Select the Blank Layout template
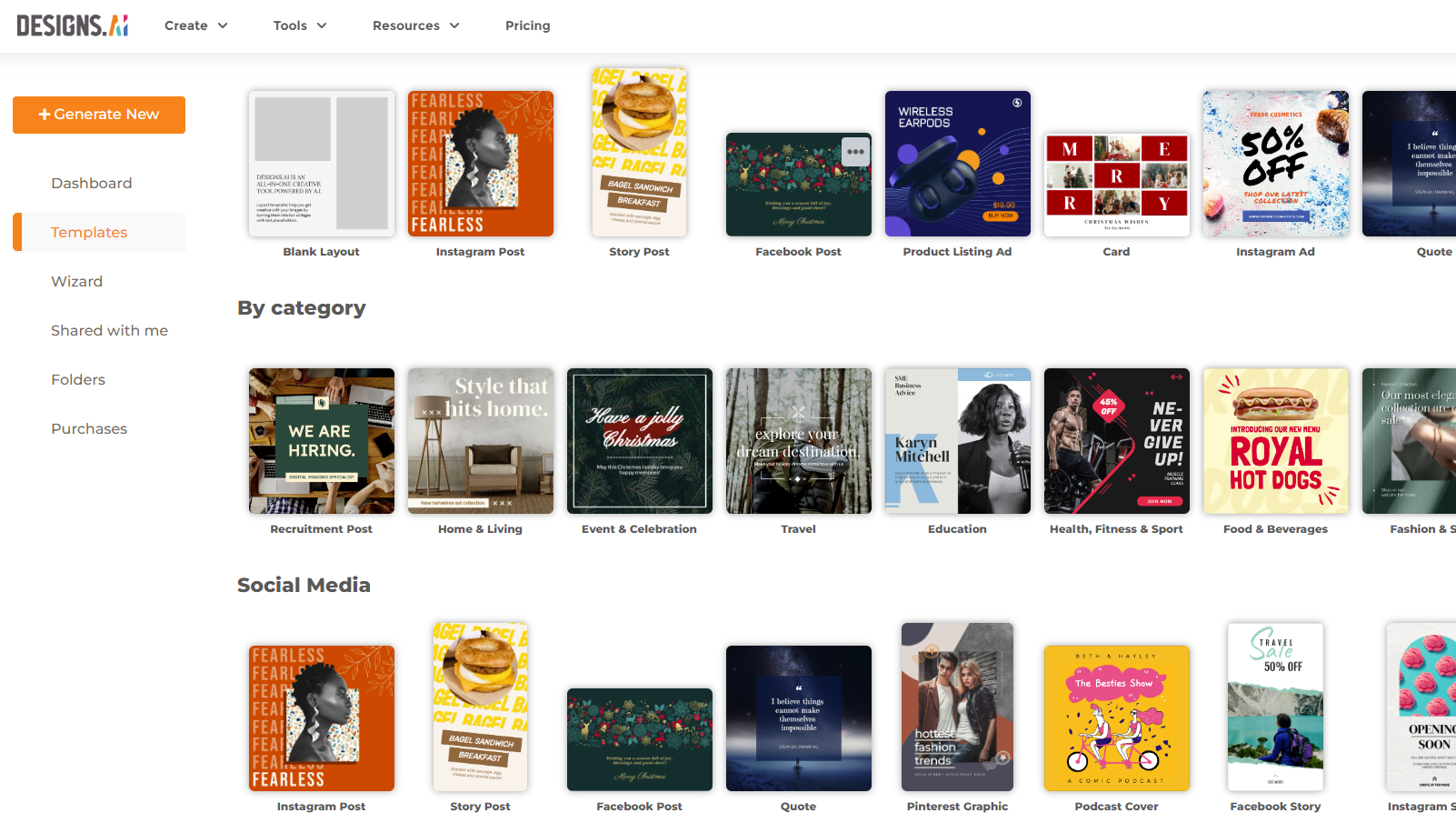The width and height of the screenshot is (1456, 833). 321,164
